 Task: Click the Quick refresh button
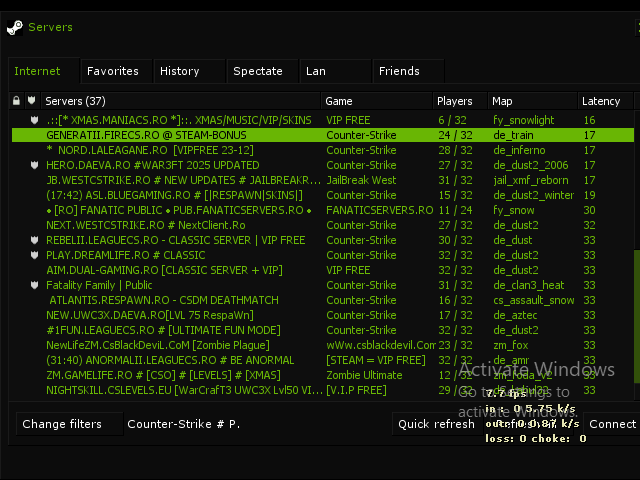436,424
